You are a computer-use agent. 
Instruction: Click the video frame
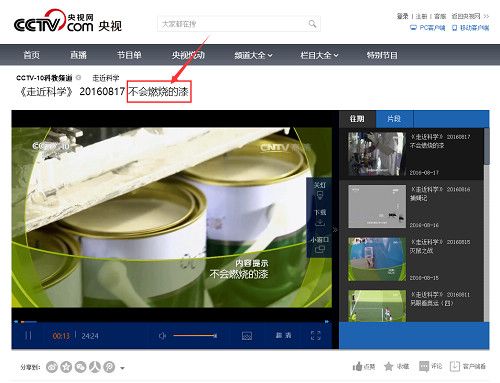172,217
